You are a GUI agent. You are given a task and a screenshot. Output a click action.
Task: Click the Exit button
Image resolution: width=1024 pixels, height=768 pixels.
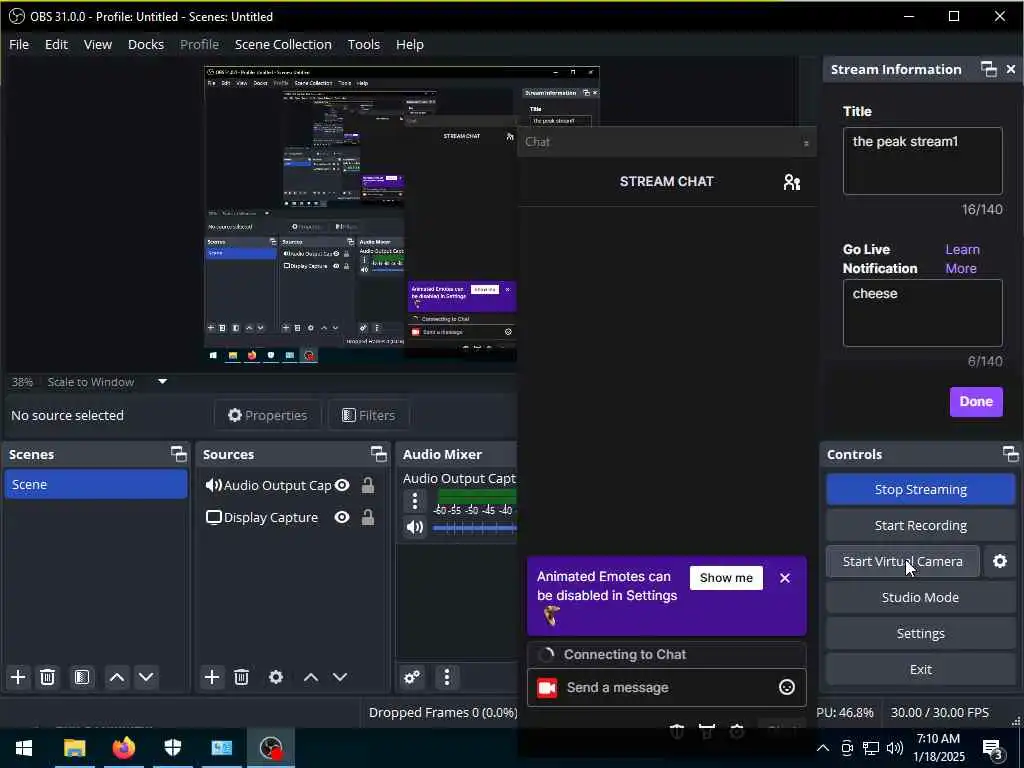(920, 669)
